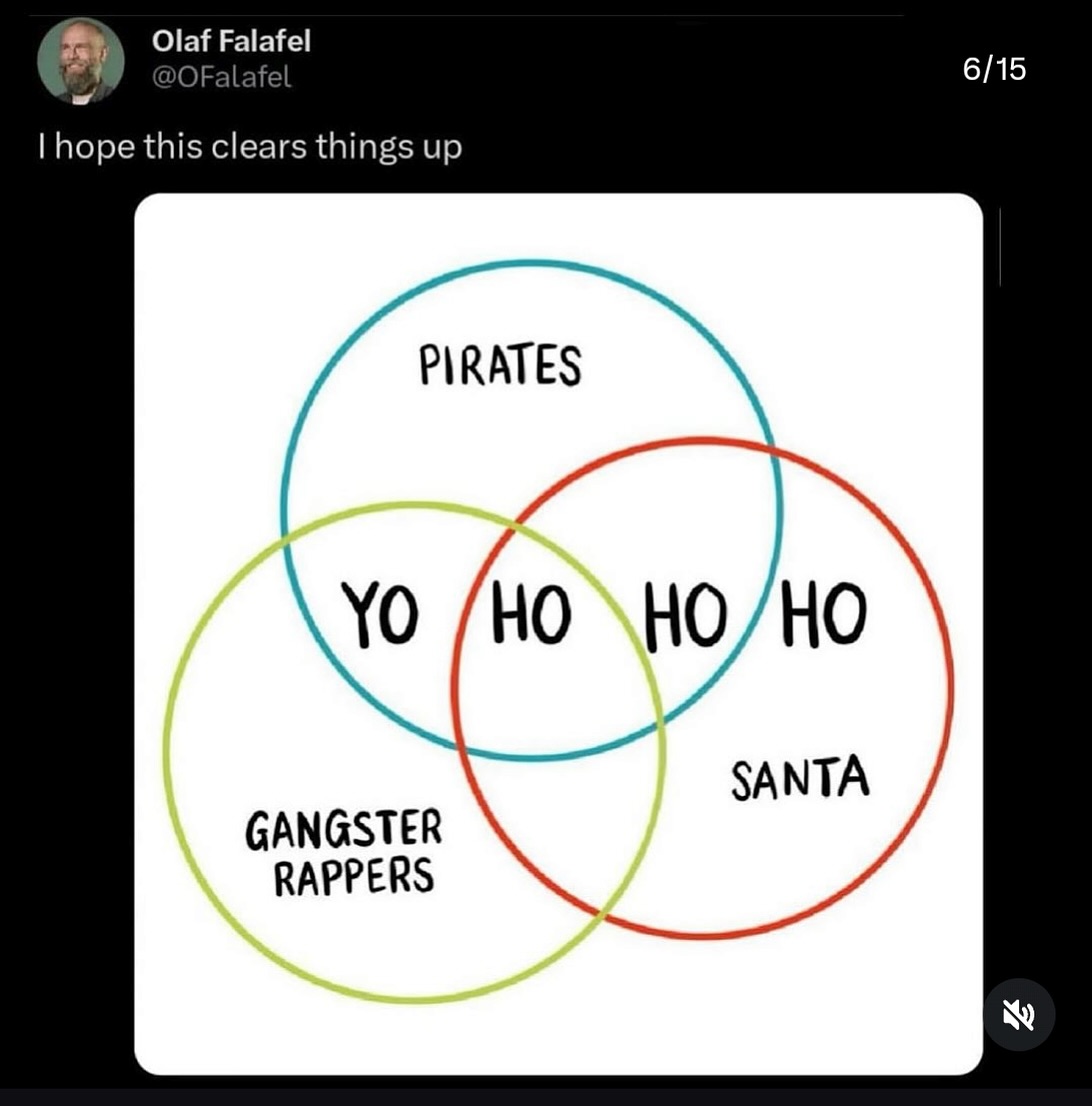The width and height of the screenshot is (1092, 1106).
Task: Click the green Gangster Rappers circle outline
Action: click(165, 750)
